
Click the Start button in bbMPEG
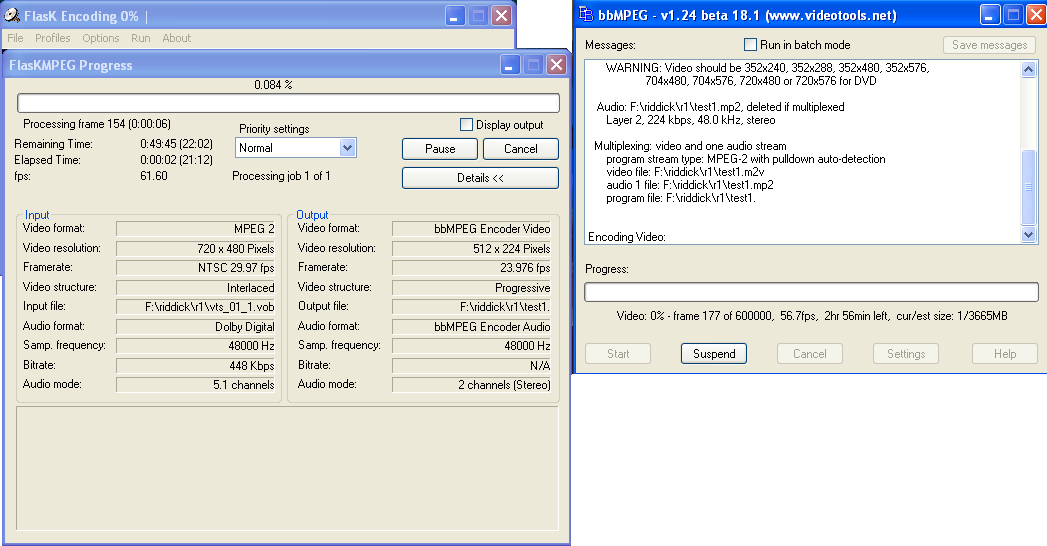click(x=618, y=354)
